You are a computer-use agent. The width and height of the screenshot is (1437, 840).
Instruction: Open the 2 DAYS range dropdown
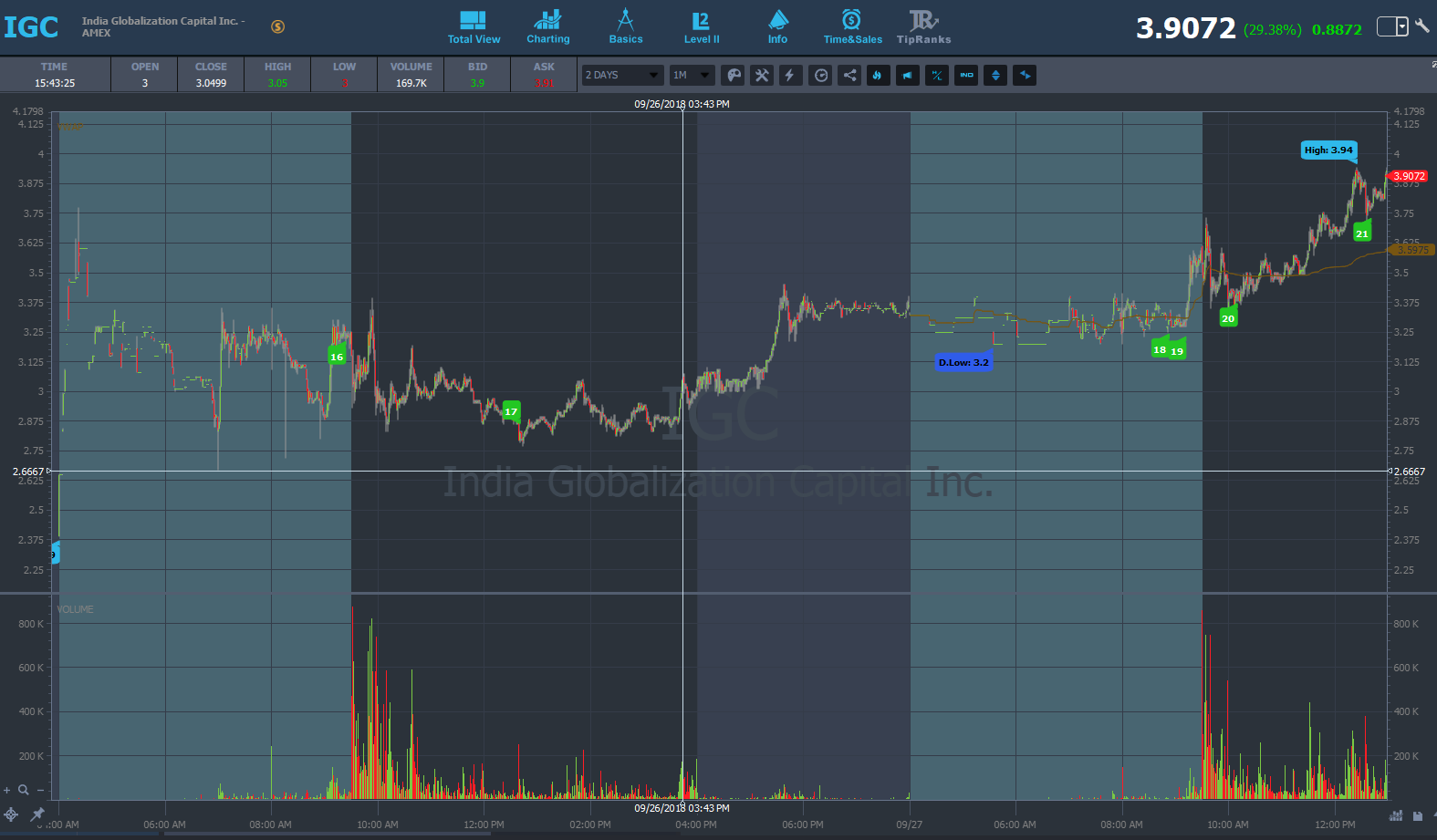click(622, 75)
